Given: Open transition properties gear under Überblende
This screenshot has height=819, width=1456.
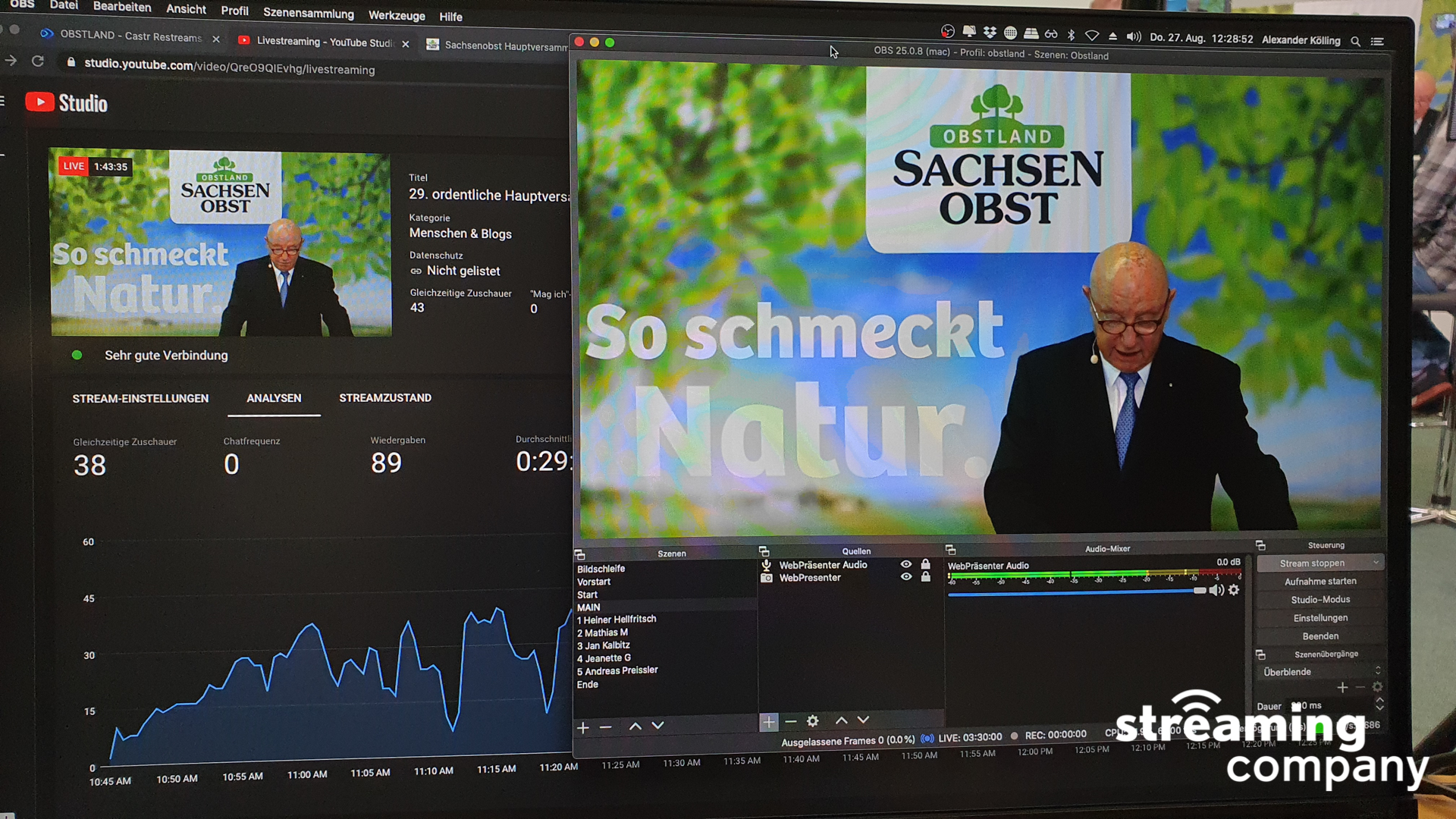Looking at the screenshot, I should point(1377,686).
